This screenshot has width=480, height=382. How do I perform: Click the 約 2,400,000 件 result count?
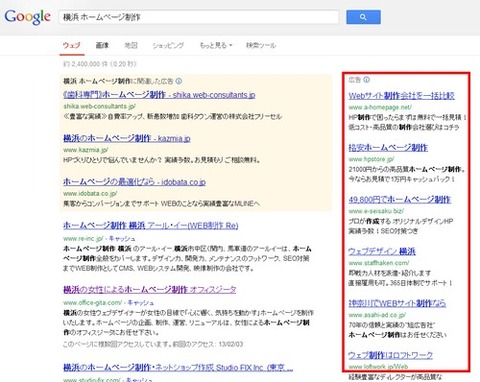100,64
